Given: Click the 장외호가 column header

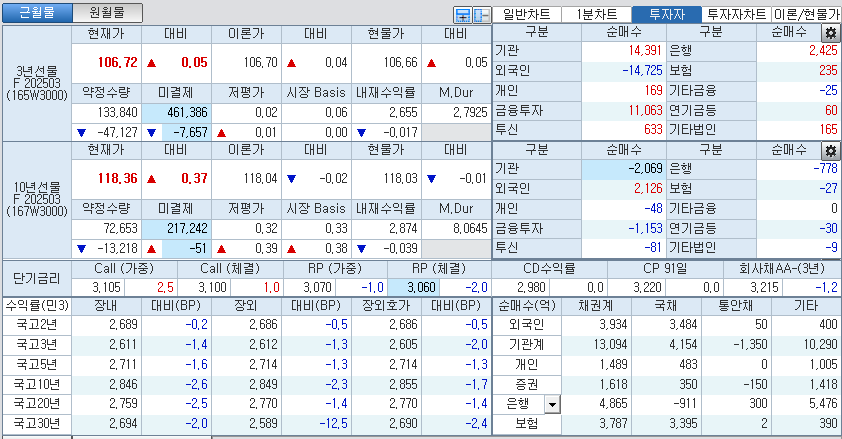Looking at the screenshot, I should pyautogui.click(x=386, y=306).
